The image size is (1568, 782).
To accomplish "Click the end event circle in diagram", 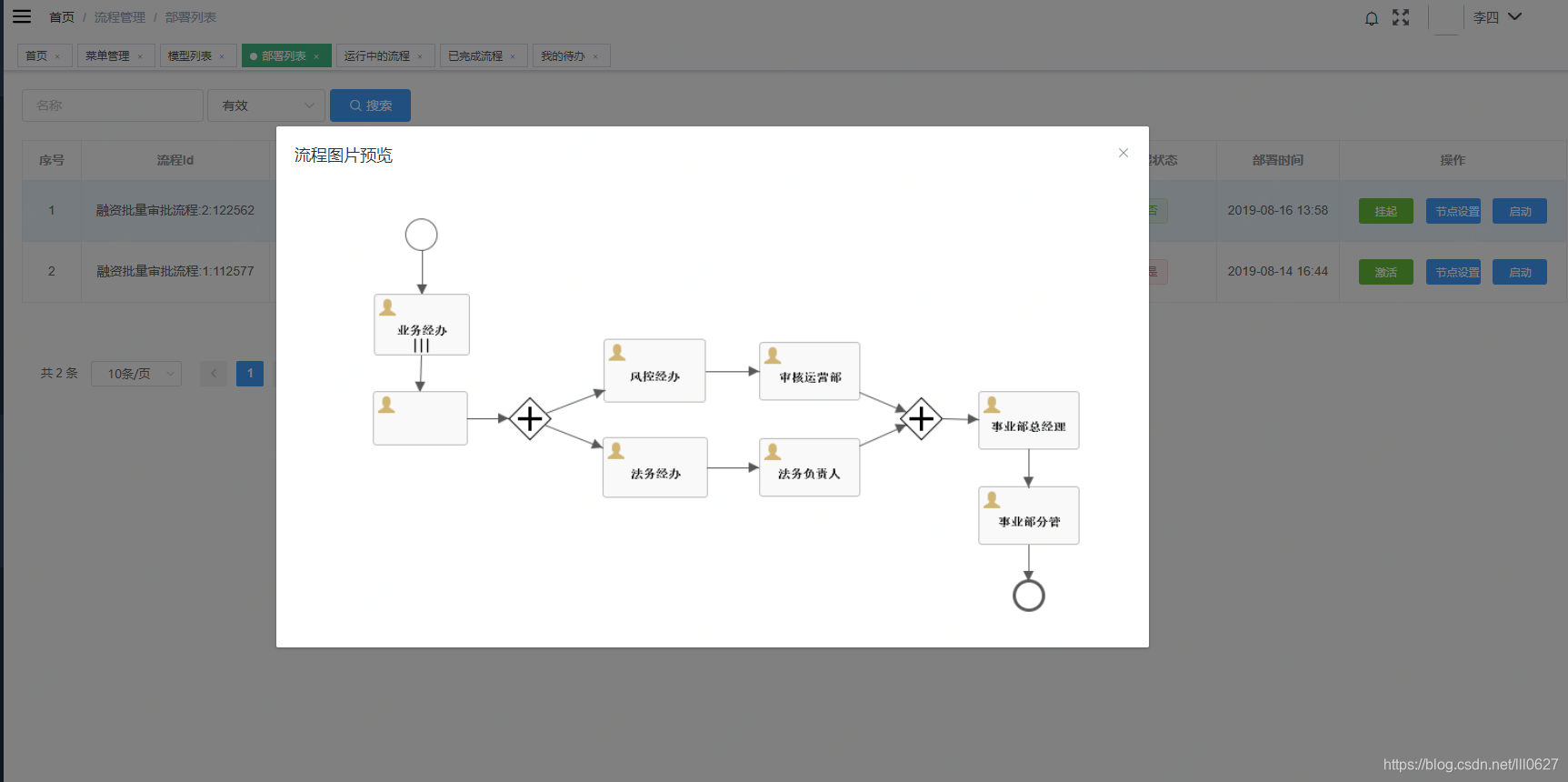I will [x=1029, y=596].
